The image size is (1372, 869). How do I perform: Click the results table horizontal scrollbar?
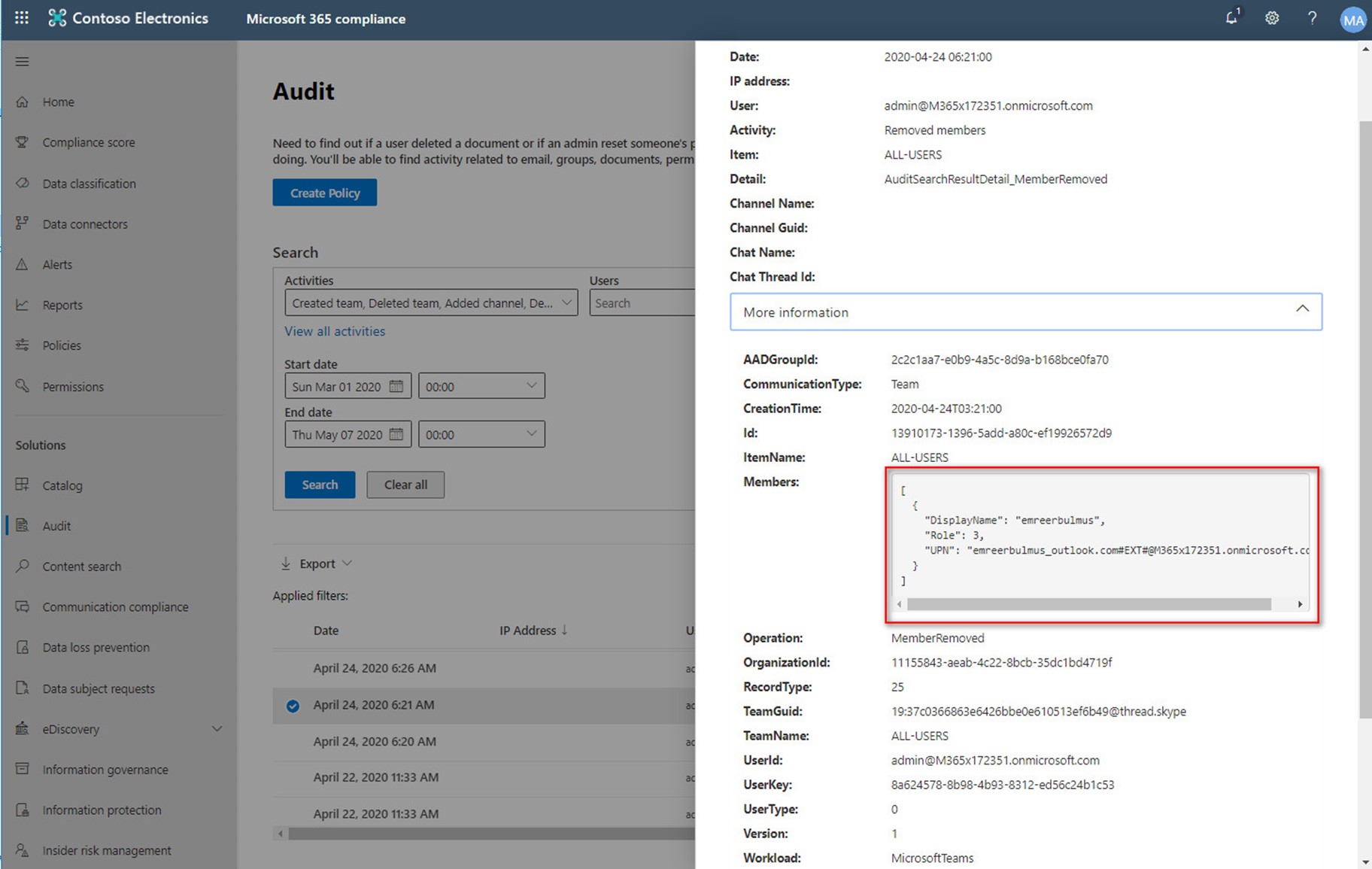tap(491, 834)
